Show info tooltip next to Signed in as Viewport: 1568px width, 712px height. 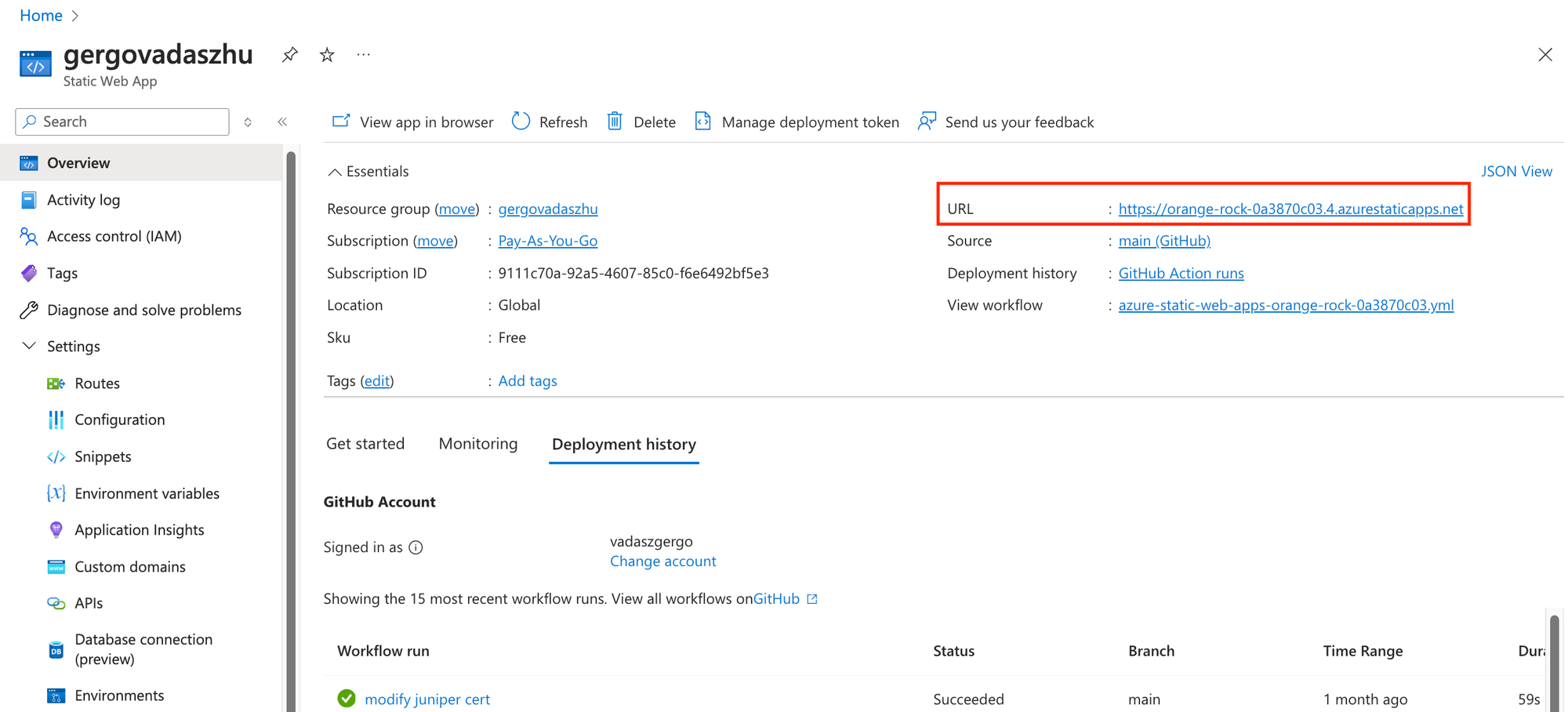(416, 547)
